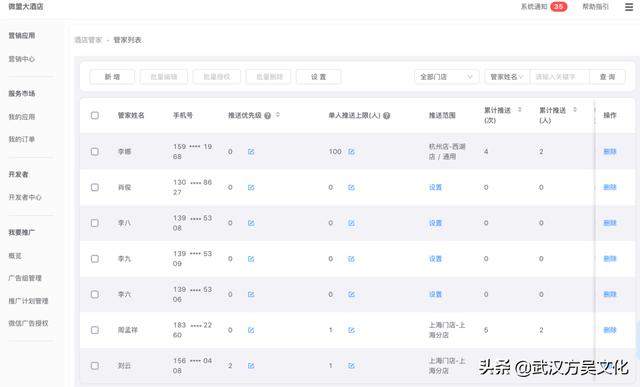Edit push priority for phone 156****0408 row

(251, 366)
